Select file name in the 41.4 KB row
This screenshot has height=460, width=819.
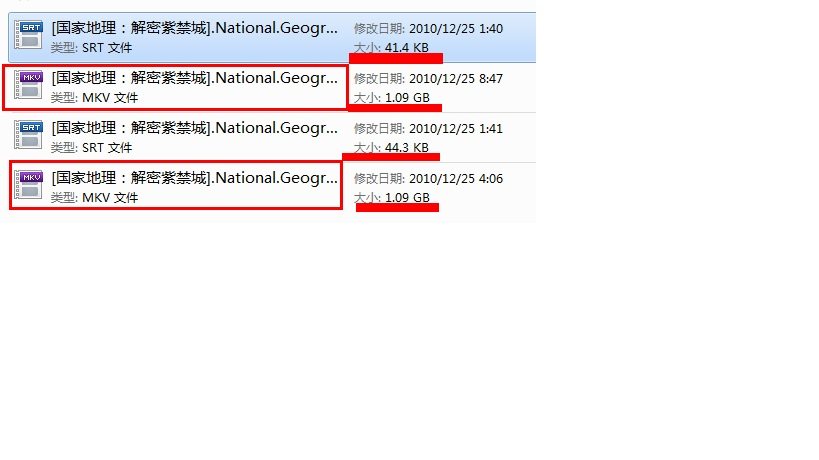pyautogui.click(x=194, y=28)
